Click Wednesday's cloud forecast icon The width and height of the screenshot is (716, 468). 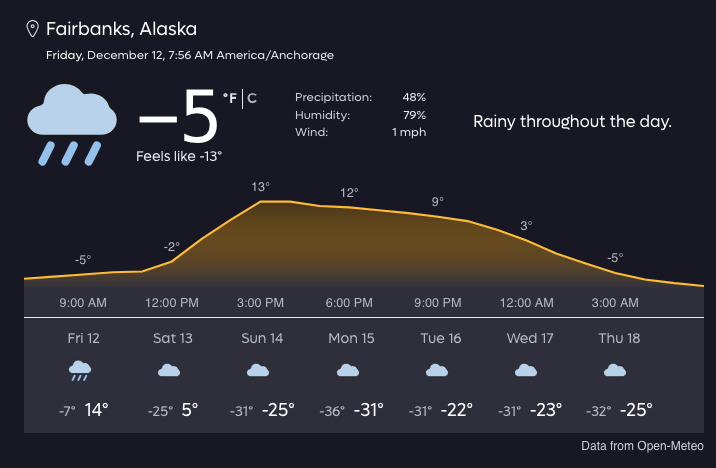525,371
